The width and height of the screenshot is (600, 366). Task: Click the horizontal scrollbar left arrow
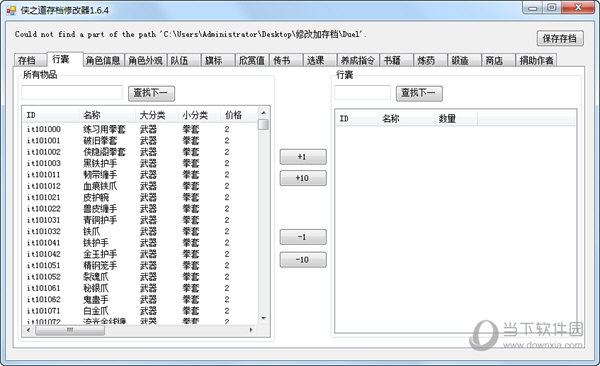[x=28, y=330]
